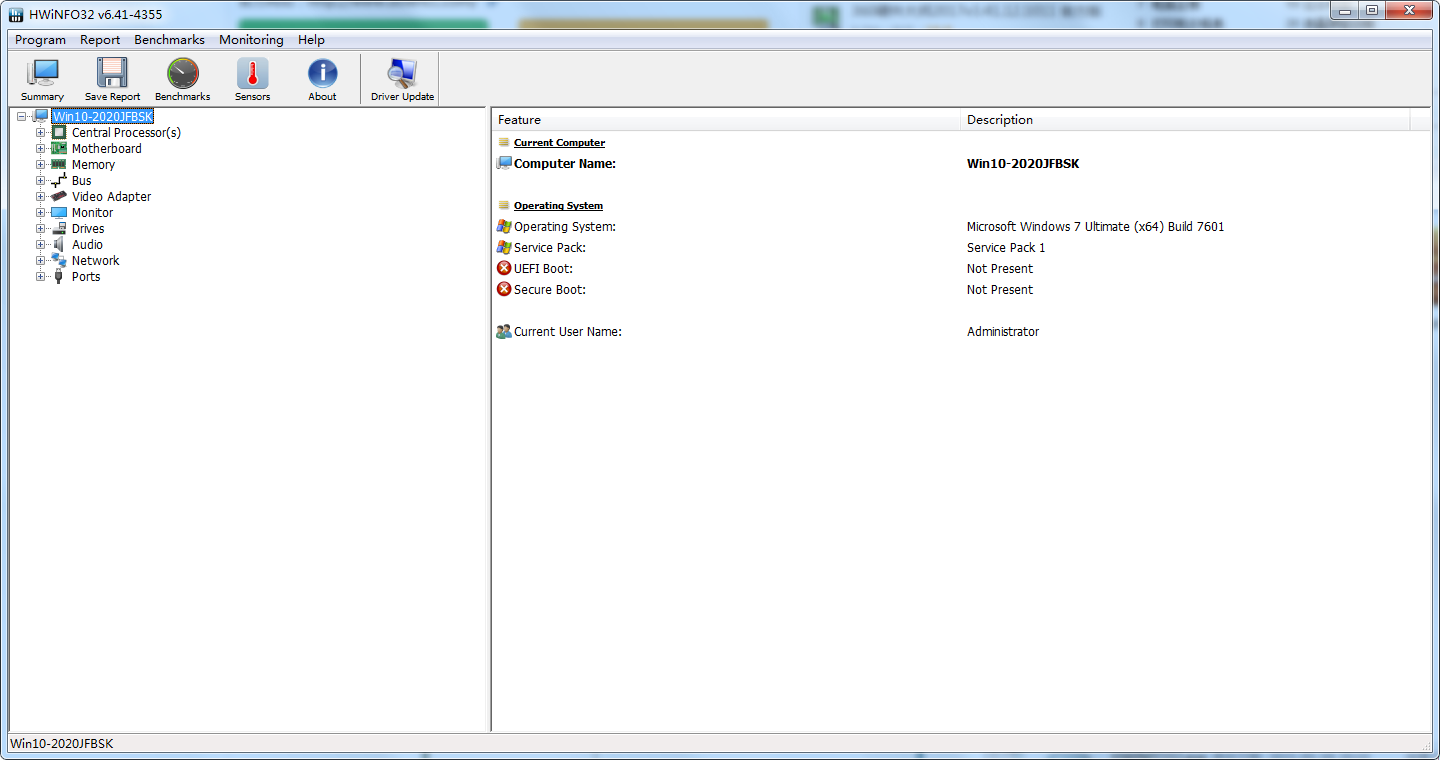The height and width of the screenshot is (760, 1440).
Task: Click the Central Processor(s) chip icon
Action: pyautogui.click(x=59, y=132)
